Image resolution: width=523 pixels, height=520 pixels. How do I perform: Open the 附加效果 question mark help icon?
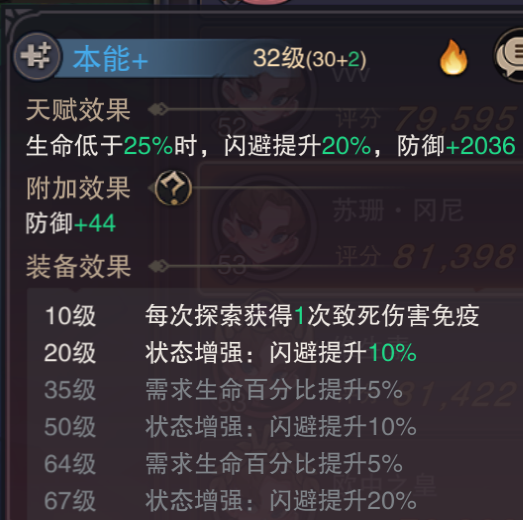click(173, 188)
